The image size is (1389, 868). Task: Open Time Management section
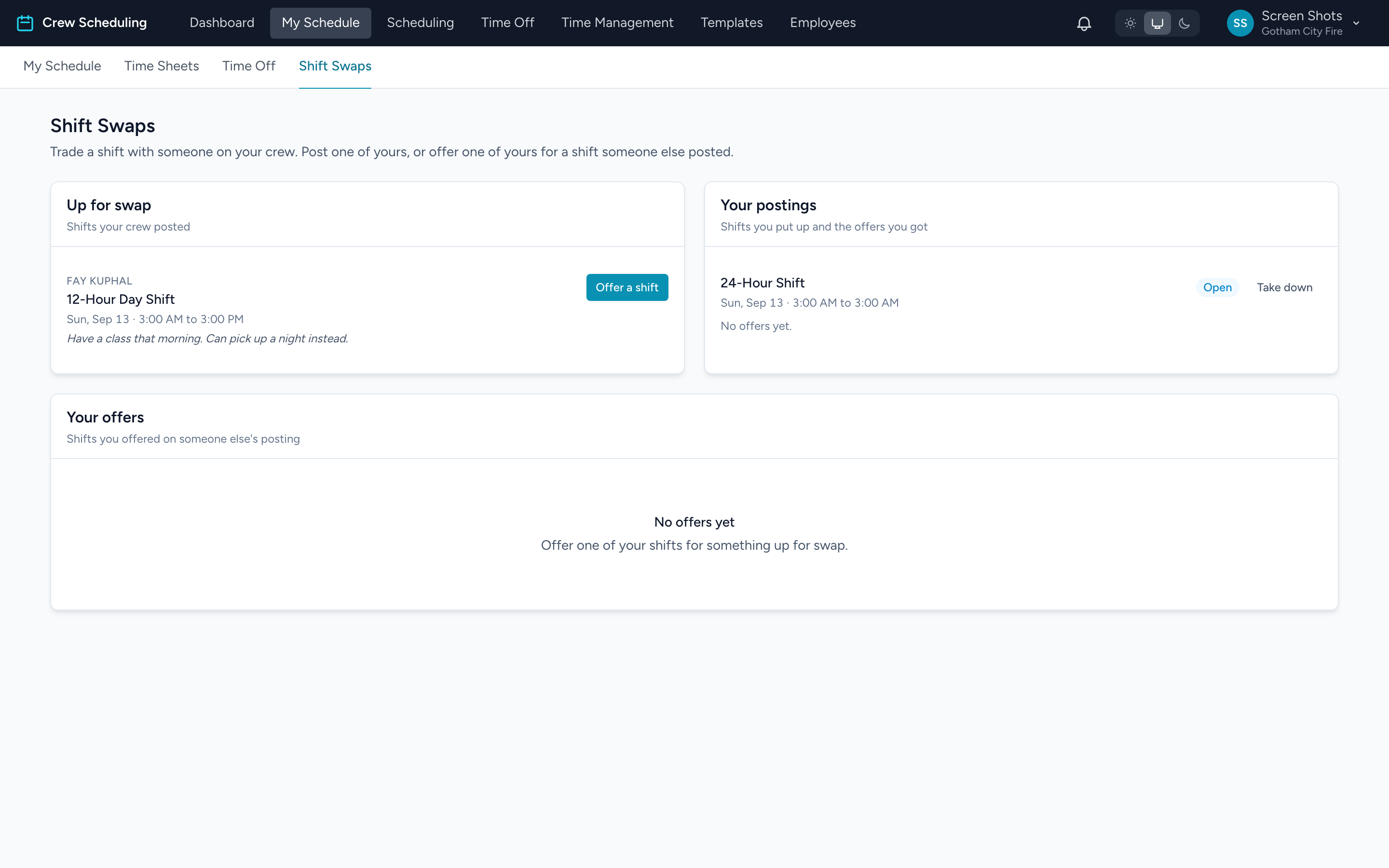[617, 23]
